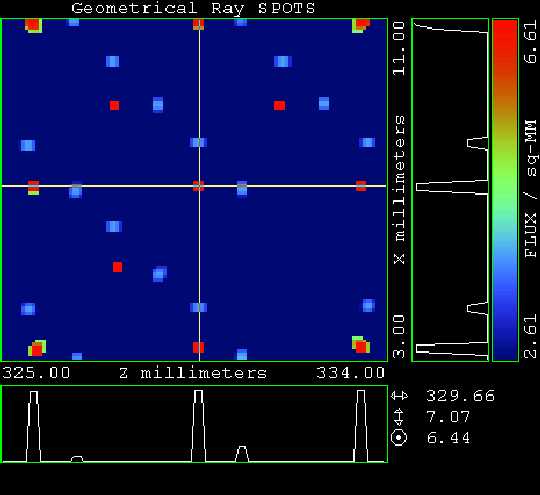
Task: Click the 329.66 horizontal cursor readout
Action: coord(460,396)
